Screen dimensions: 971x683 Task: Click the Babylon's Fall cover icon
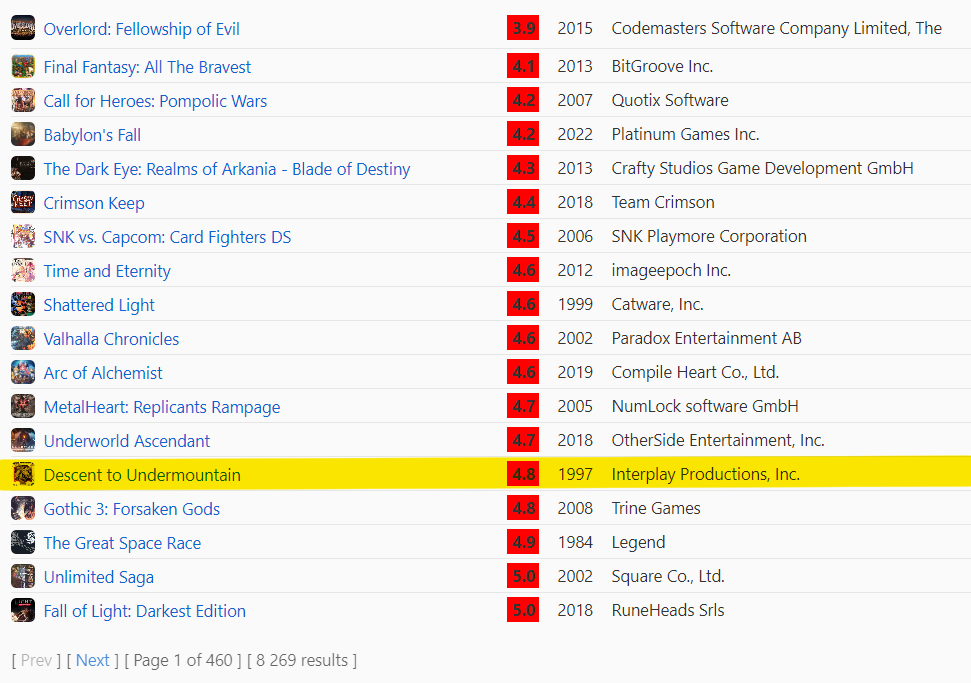[23, 134]
